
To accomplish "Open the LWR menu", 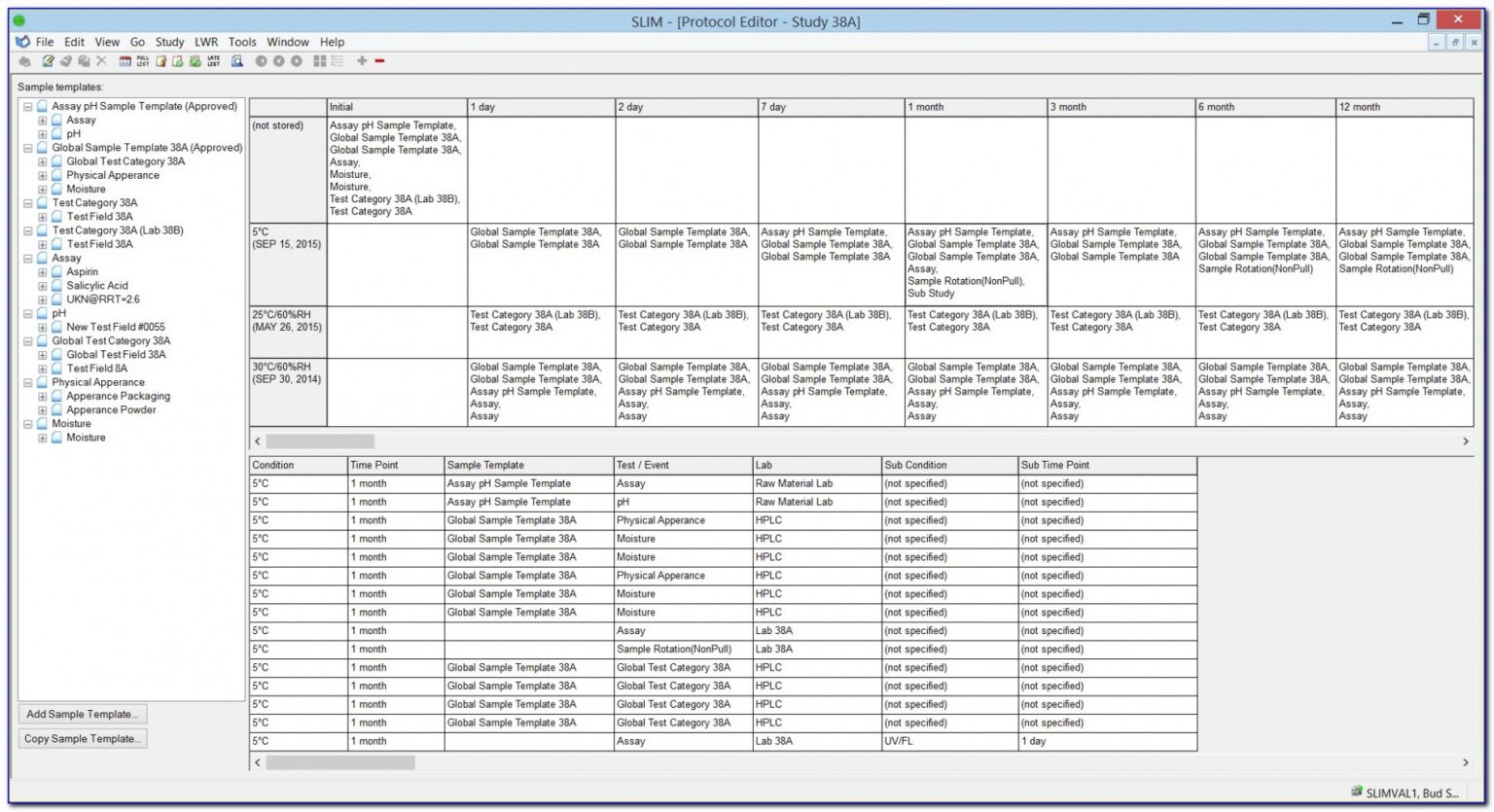I will (x=205, y=42).
